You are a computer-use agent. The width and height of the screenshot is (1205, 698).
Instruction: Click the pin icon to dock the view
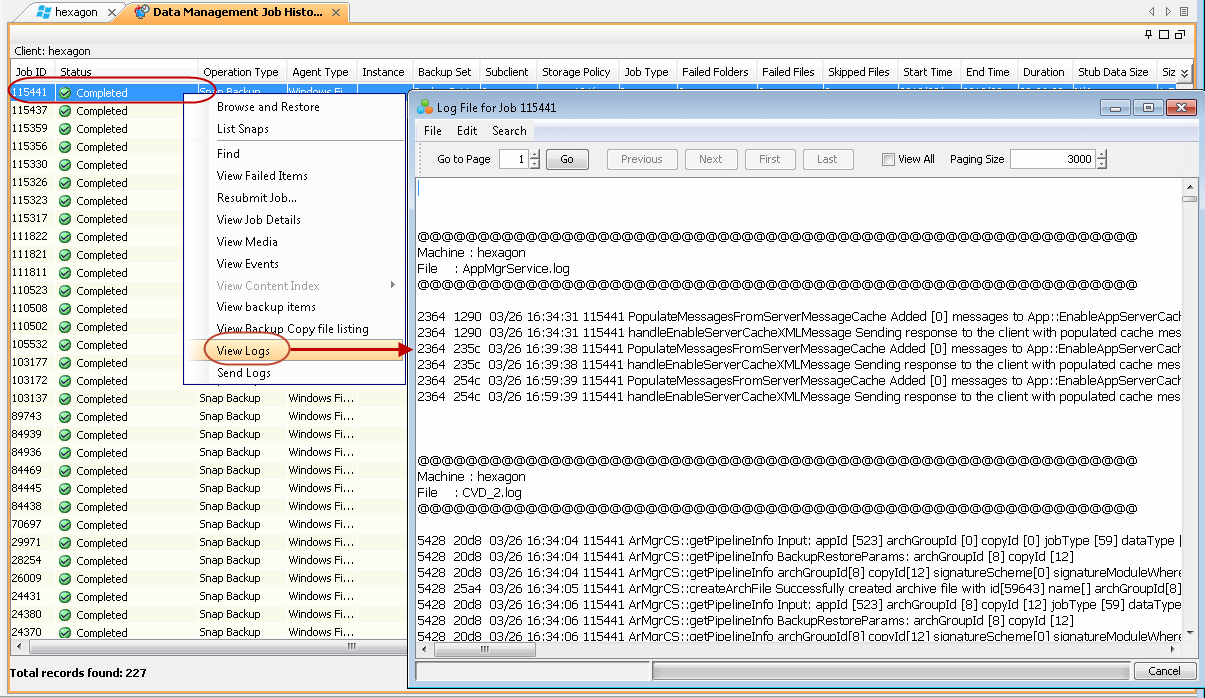(1148, 36)
